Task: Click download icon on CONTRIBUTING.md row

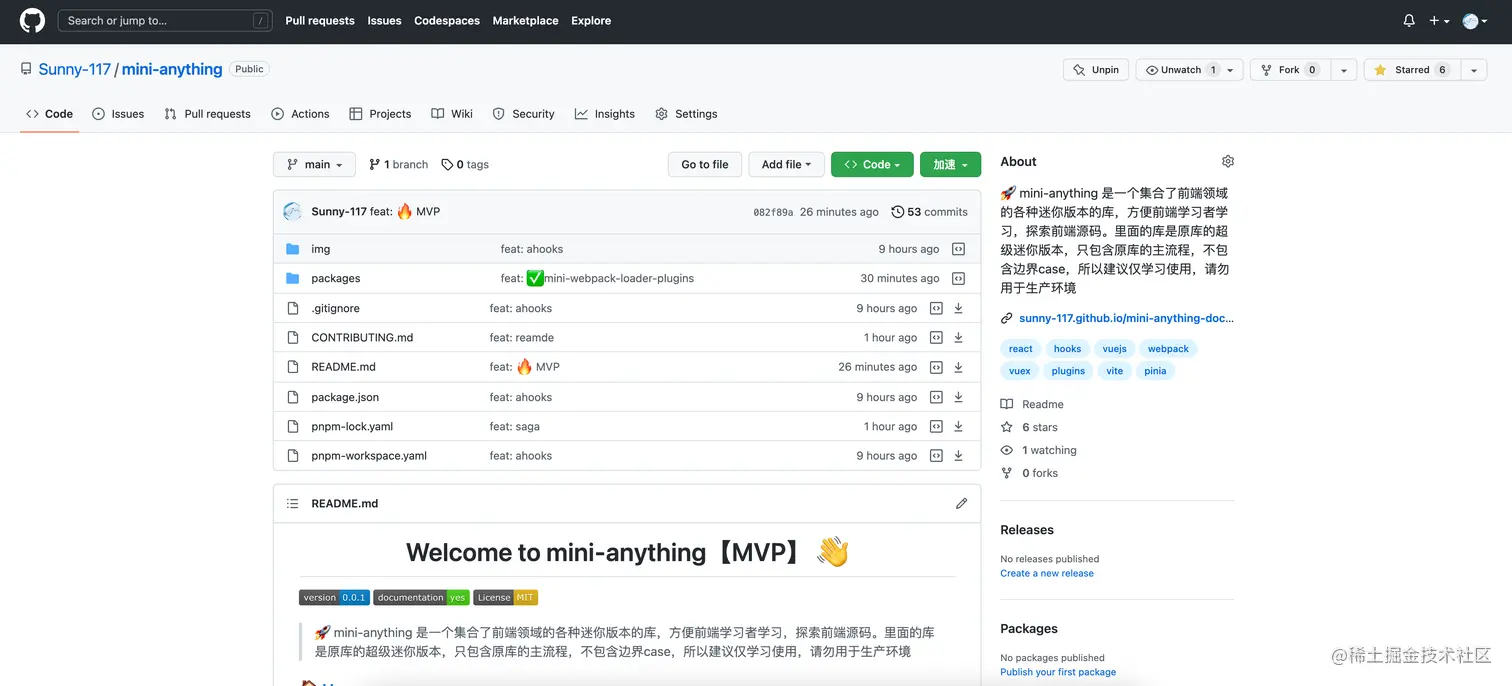Action: coord(958,338)
